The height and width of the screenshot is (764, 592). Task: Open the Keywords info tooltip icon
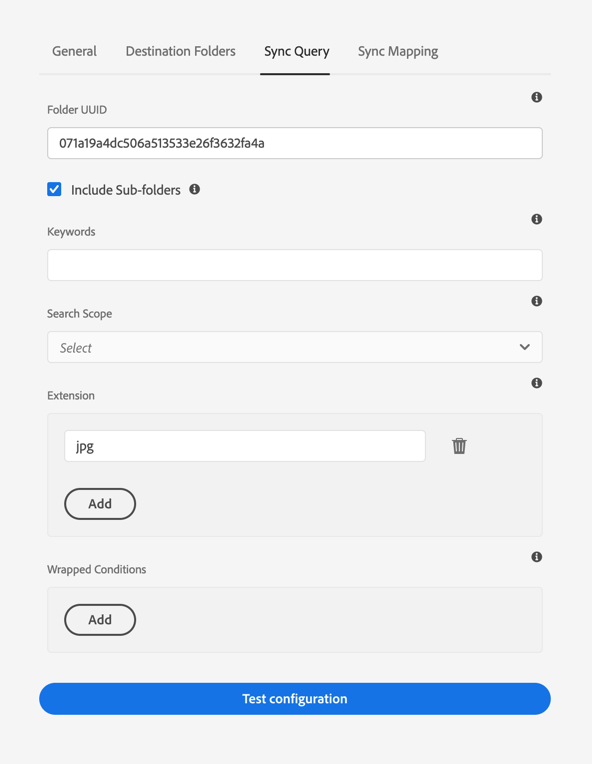coord(536,219)
